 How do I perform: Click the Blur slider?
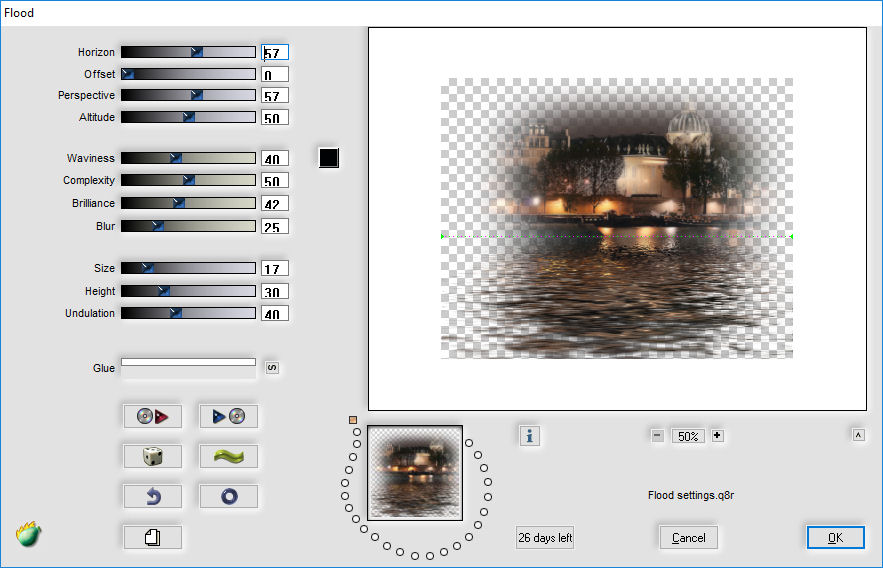tap(189, 226)
